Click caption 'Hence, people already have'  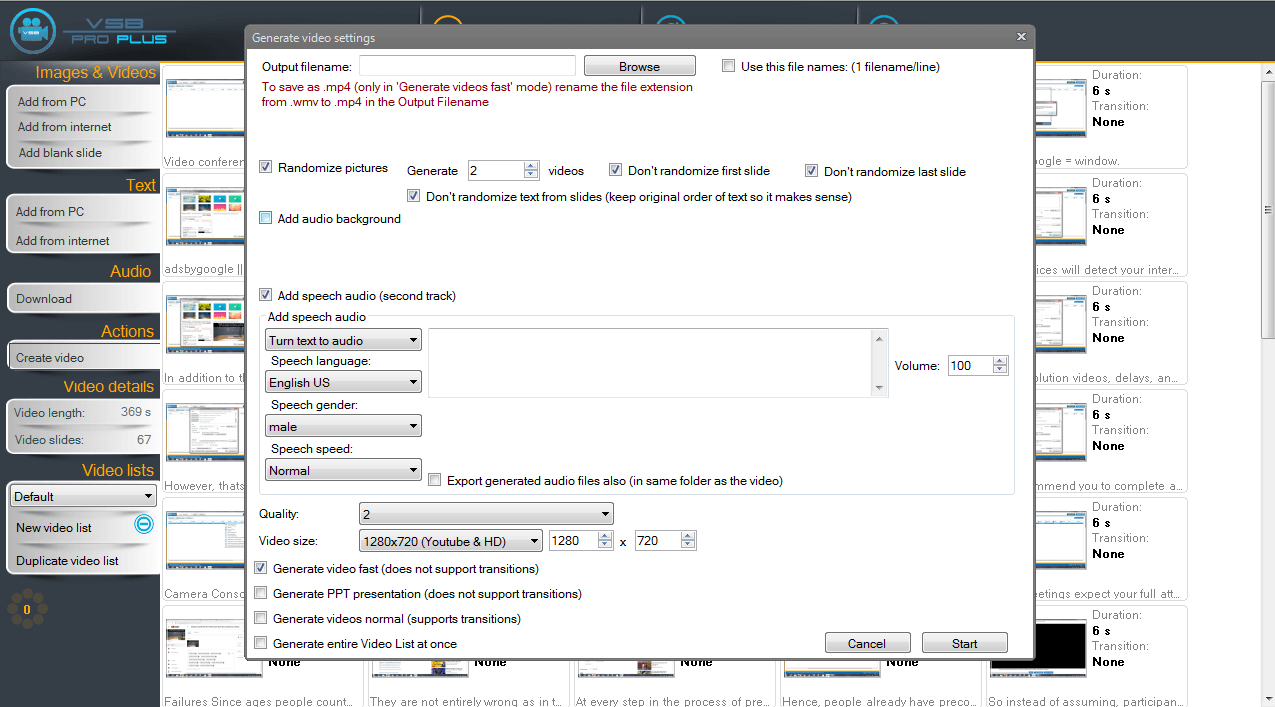(x=878, y=701)
